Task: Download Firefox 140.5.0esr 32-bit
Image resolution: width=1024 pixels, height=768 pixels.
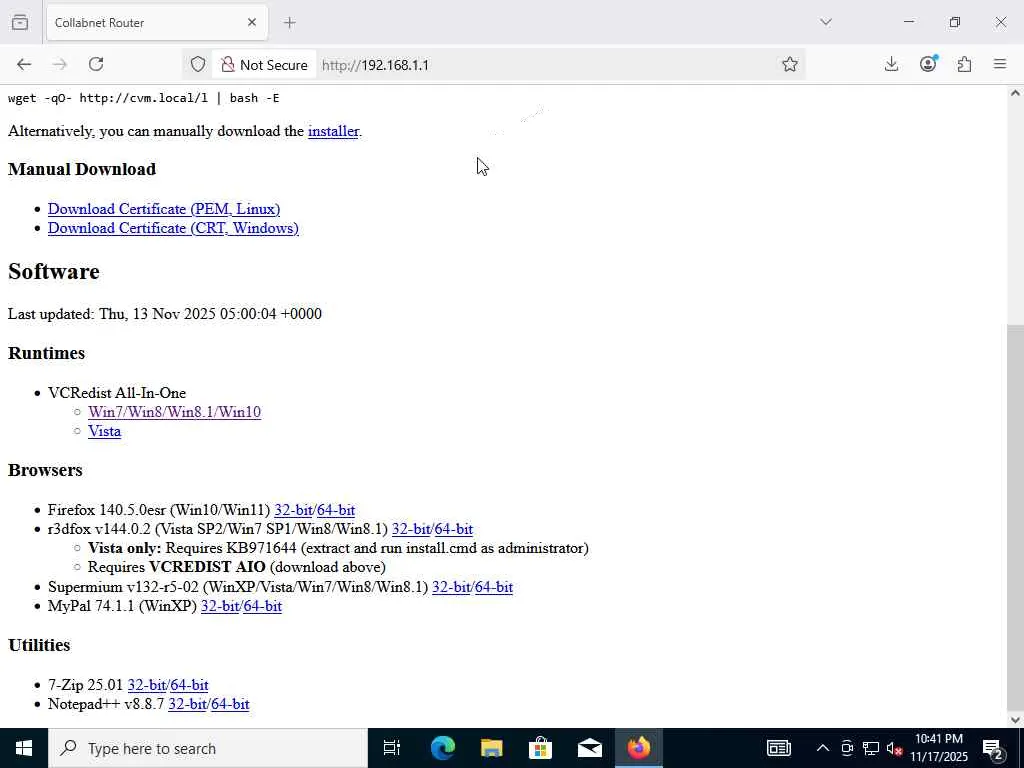Action: pos(293,510)
